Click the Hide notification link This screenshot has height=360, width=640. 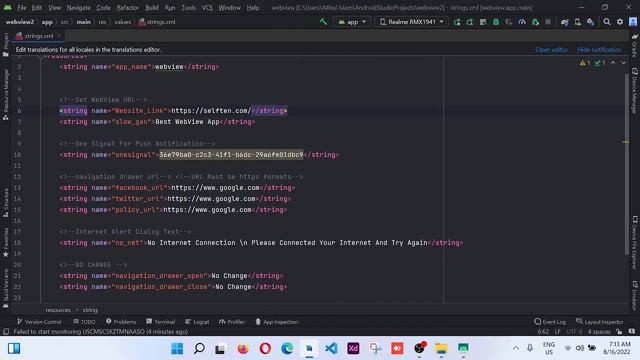tap(599, 49)
